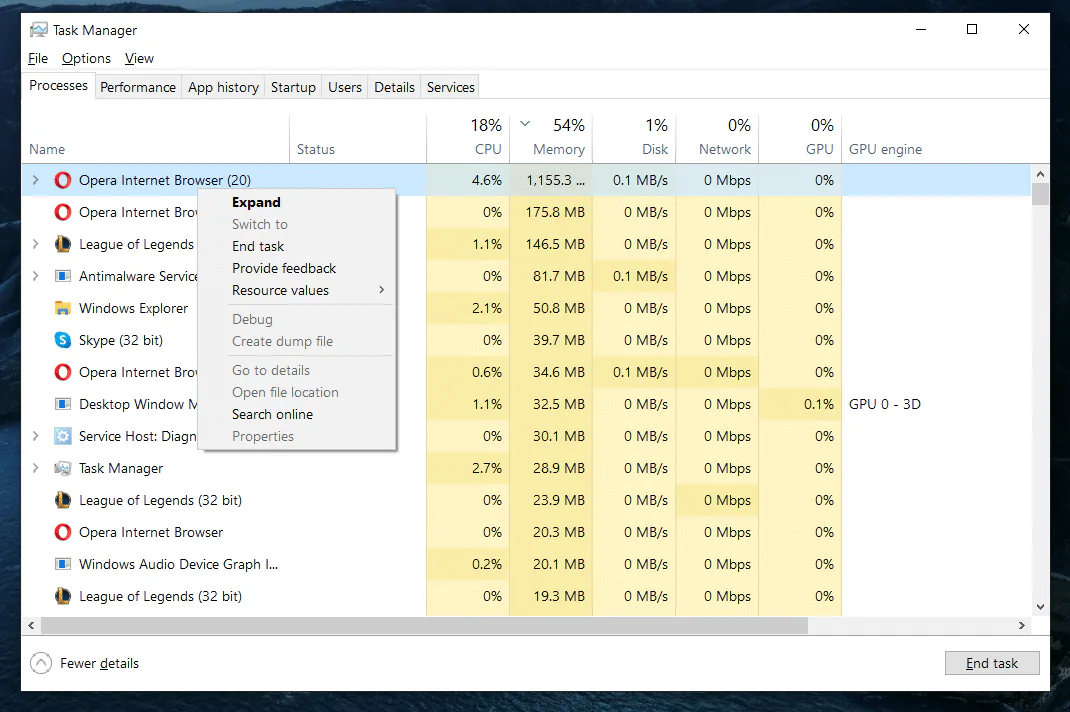Open the Options menu
Viewport: 1070px width, 712px height.
(86, 59)
